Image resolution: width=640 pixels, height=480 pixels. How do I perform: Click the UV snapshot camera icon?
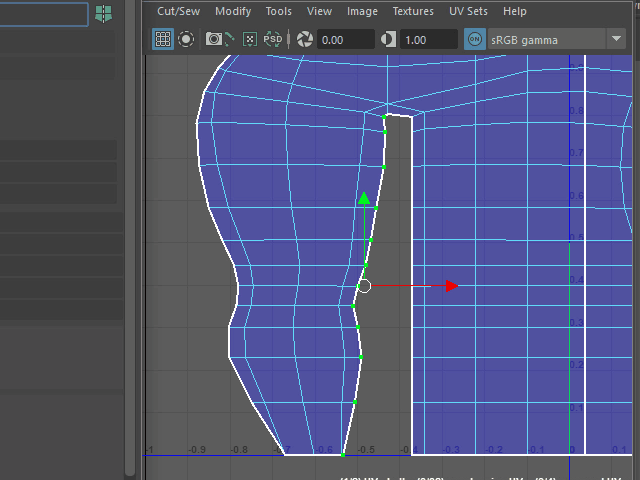[x=214, y=40]
